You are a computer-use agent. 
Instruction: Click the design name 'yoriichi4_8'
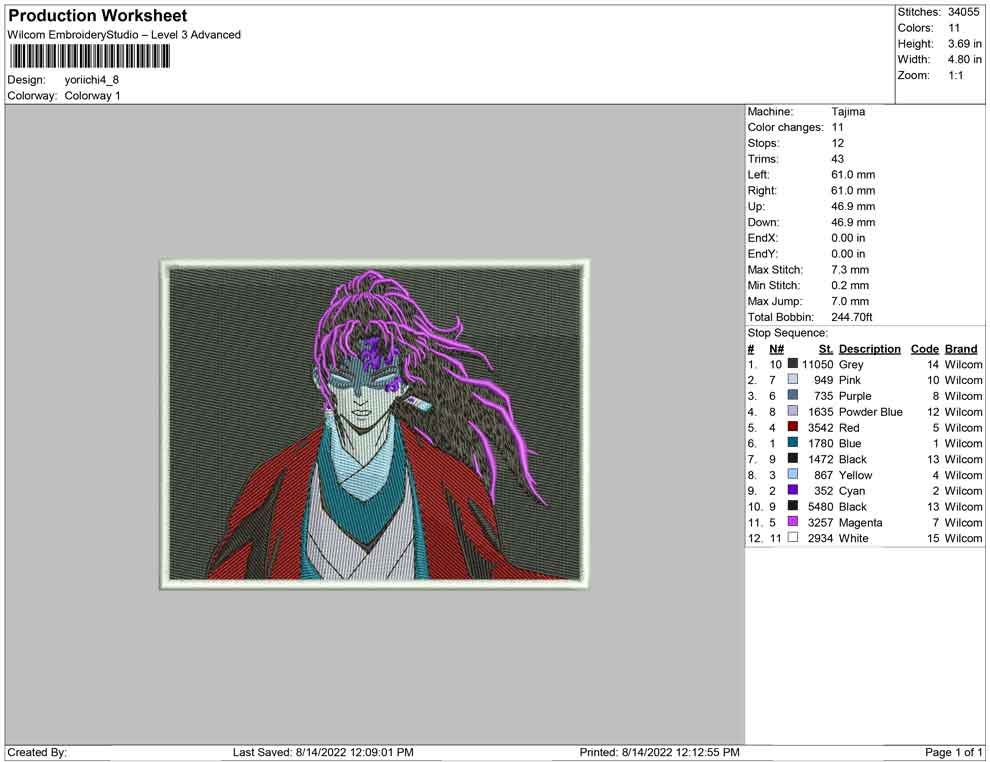(x=92, y=80)
